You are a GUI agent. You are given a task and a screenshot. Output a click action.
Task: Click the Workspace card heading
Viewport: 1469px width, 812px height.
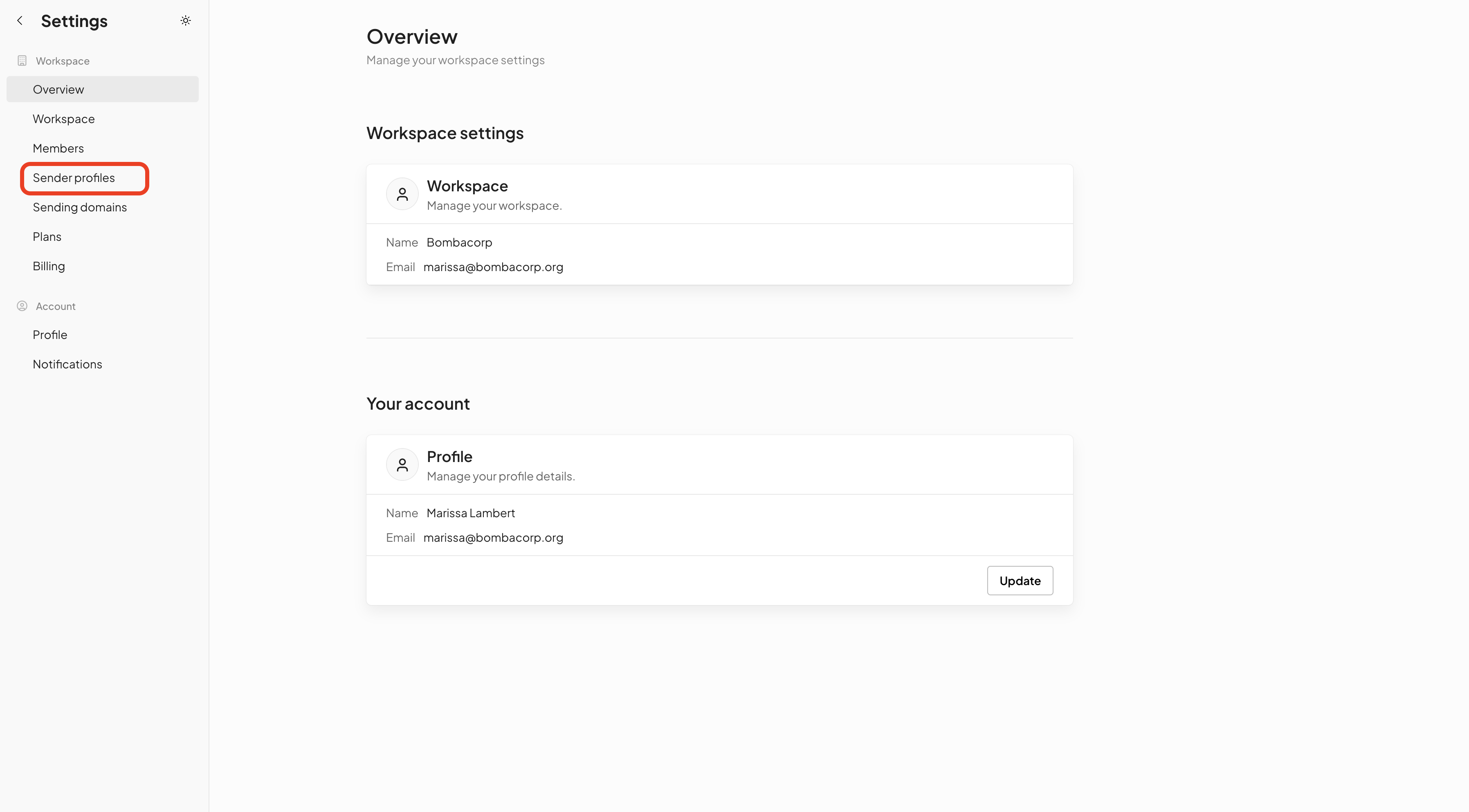[x=467, y=186]
